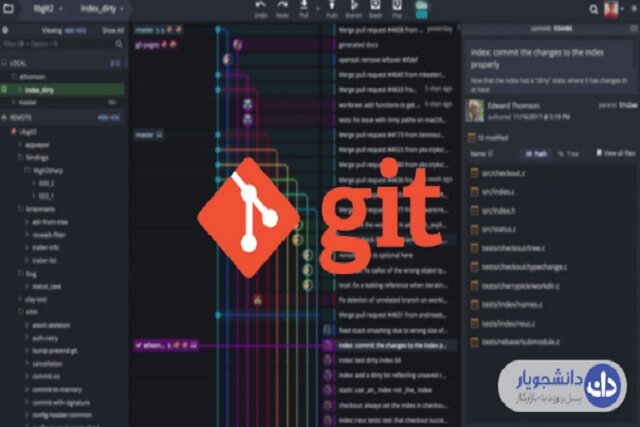Open modified file tests/checkout/tree.c

coord(513,248)
